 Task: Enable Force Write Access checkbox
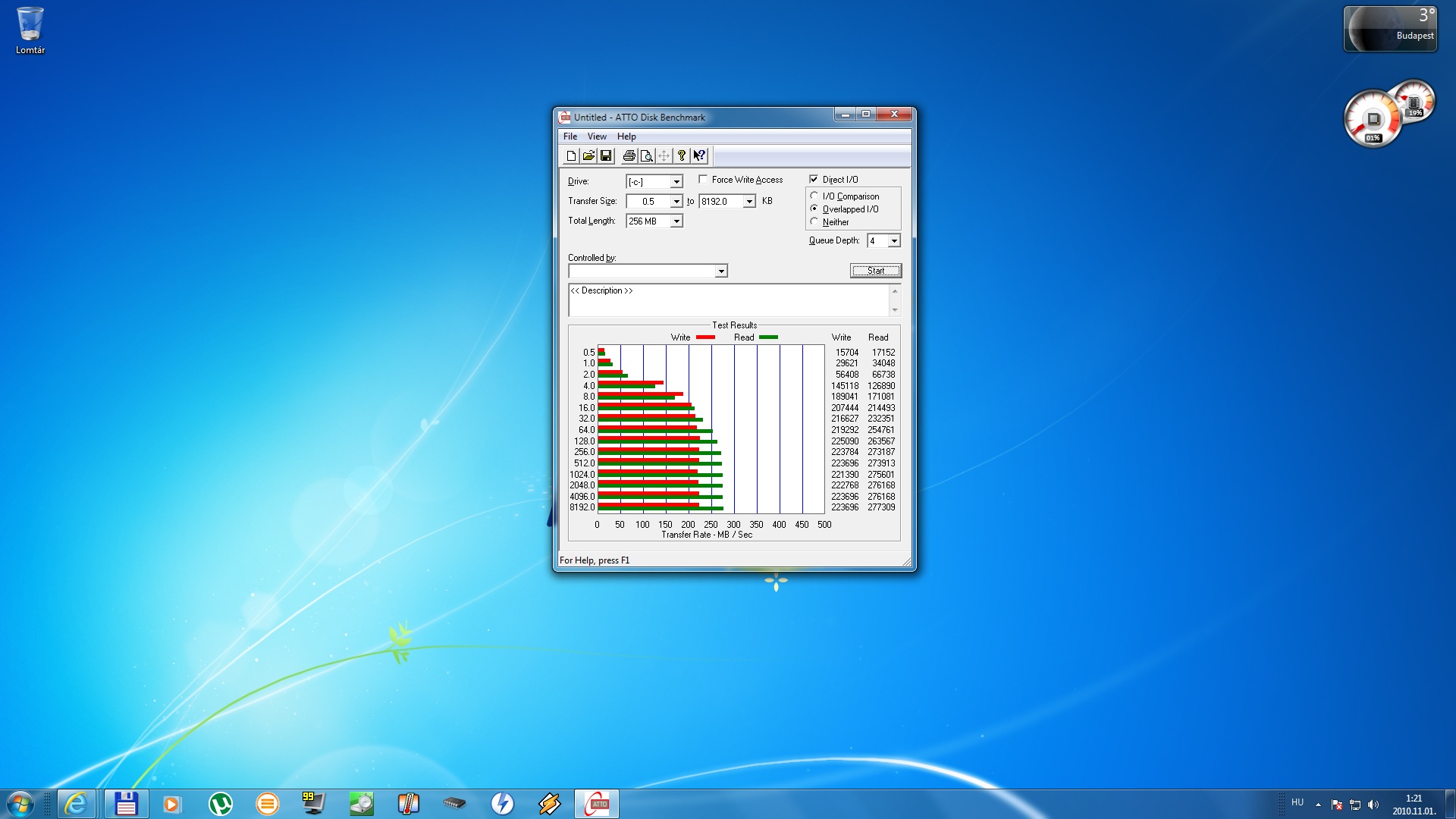703,180
